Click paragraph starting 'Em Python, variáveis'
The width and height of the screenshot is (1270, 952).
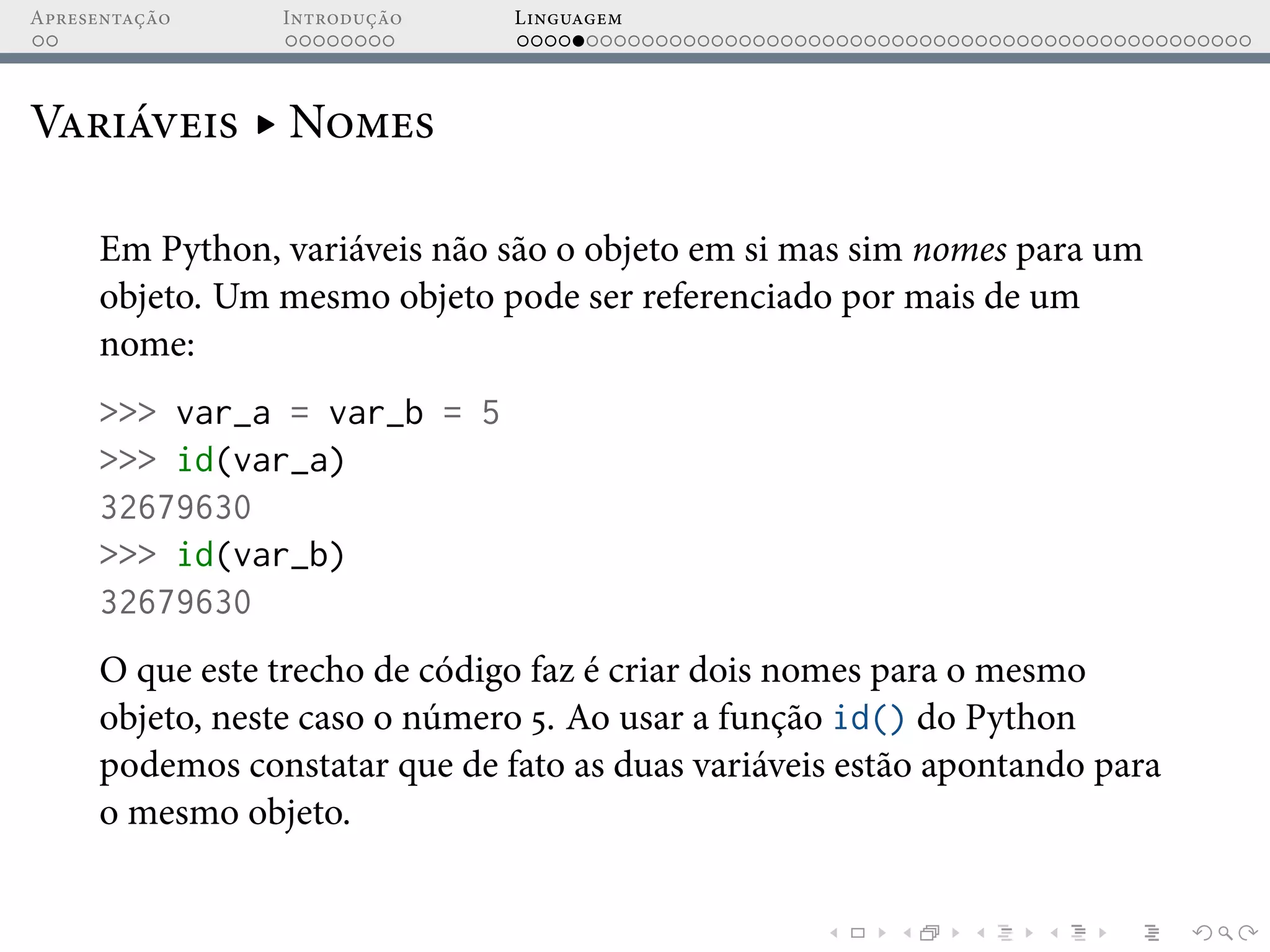tap(621, 296)
